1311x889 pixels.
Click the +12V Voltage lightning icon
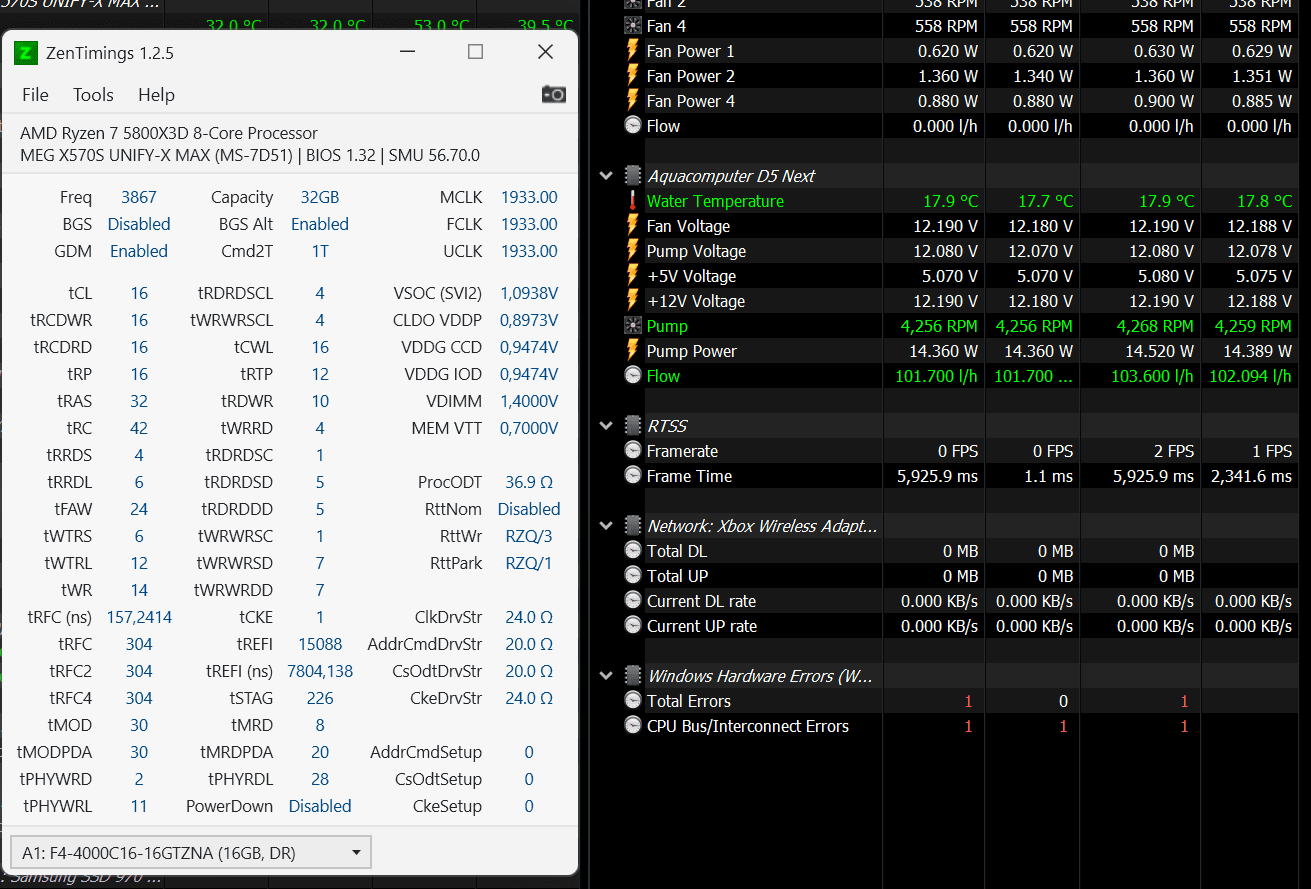point(633,301)
